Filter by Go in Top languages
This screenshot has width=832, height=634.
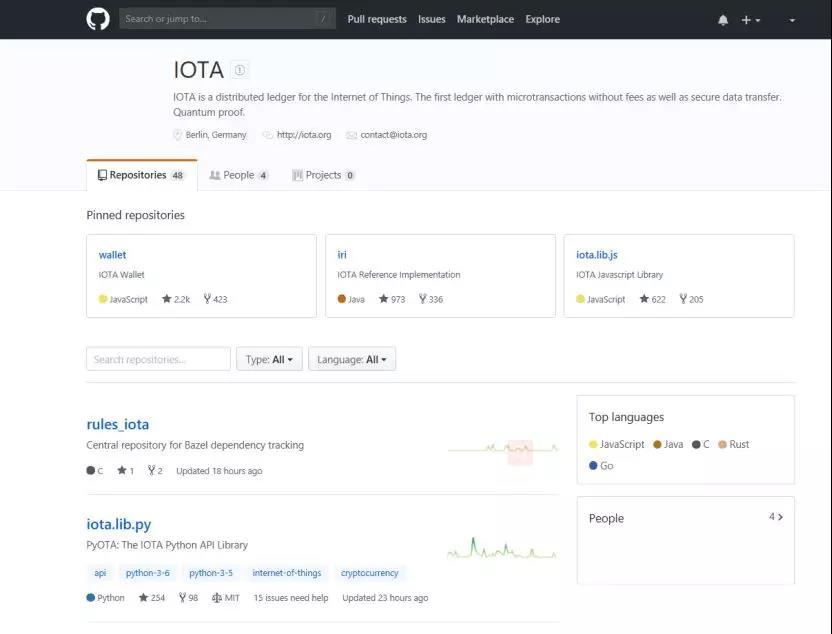[601, 466]
